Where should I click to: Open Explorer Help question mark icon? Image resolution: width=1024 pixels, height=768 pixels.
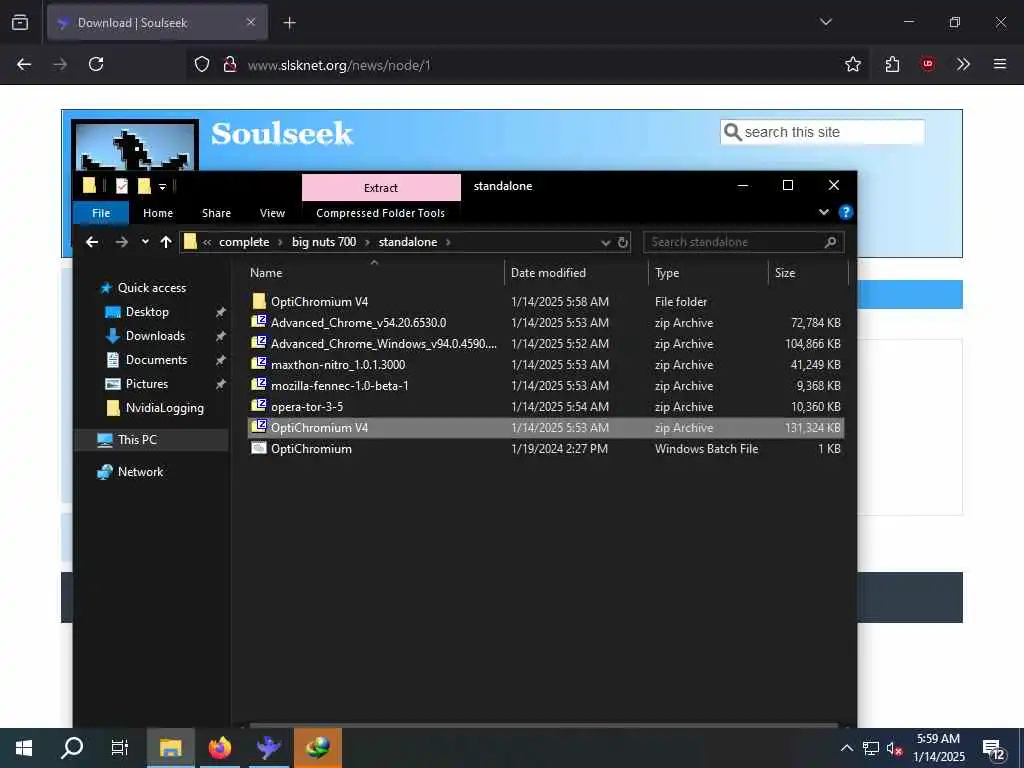coord(845,212)
